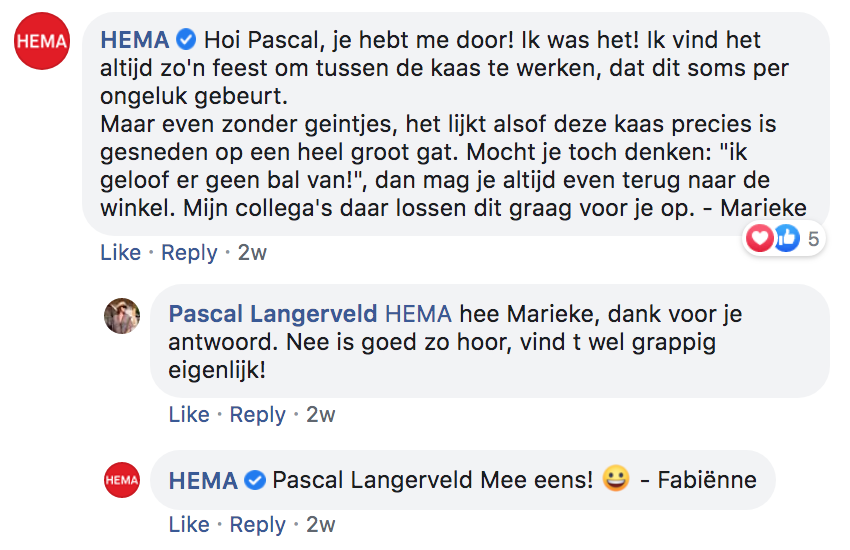Image resolution: width=850 pixels, height=550 pixels.
Task: Click the grinning emoji in HEMA's reply
Action: 616,480
